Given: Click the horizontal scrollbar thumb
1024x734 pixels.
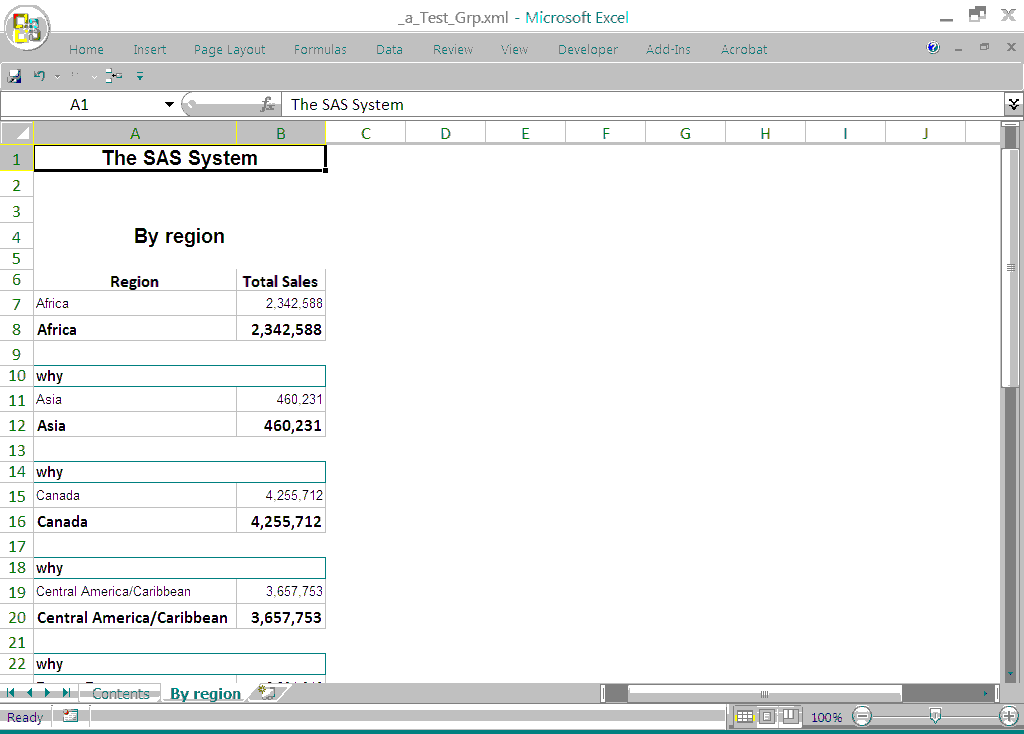Looking at the screenshot, I should click(x=764, y=694).
